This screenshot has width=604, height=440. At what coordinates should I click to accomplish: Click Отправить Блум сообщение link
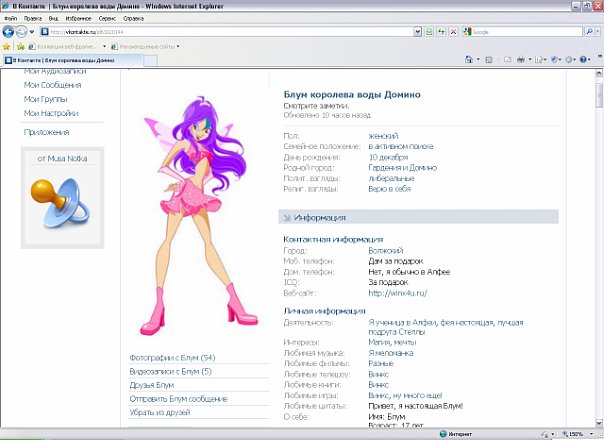tap(180, 398)
